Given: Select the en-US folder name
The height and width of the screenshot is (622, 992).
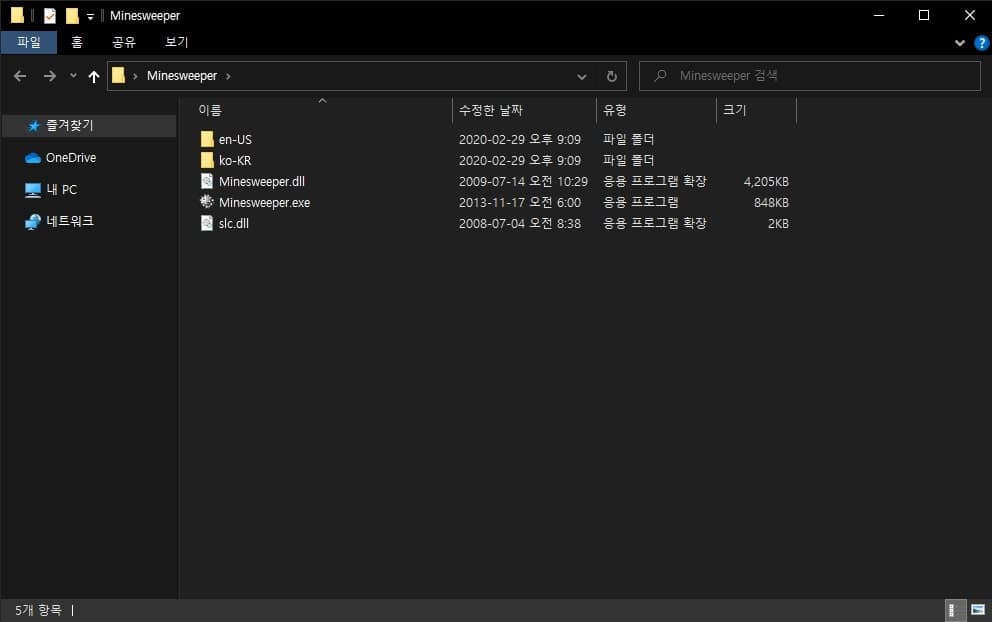Looking at the screenshot, I should click(235, 139).
